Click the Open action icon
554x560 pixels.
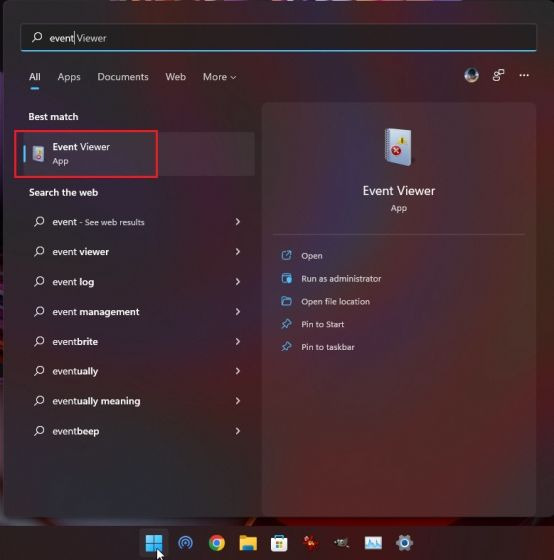tap(286, 255)
